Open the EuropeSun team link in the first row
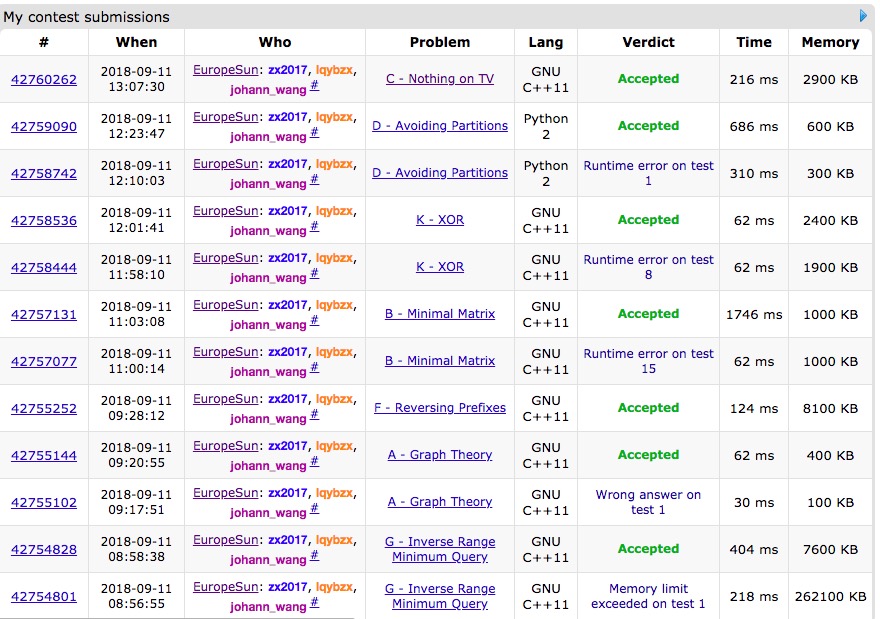 coord(227,70)
